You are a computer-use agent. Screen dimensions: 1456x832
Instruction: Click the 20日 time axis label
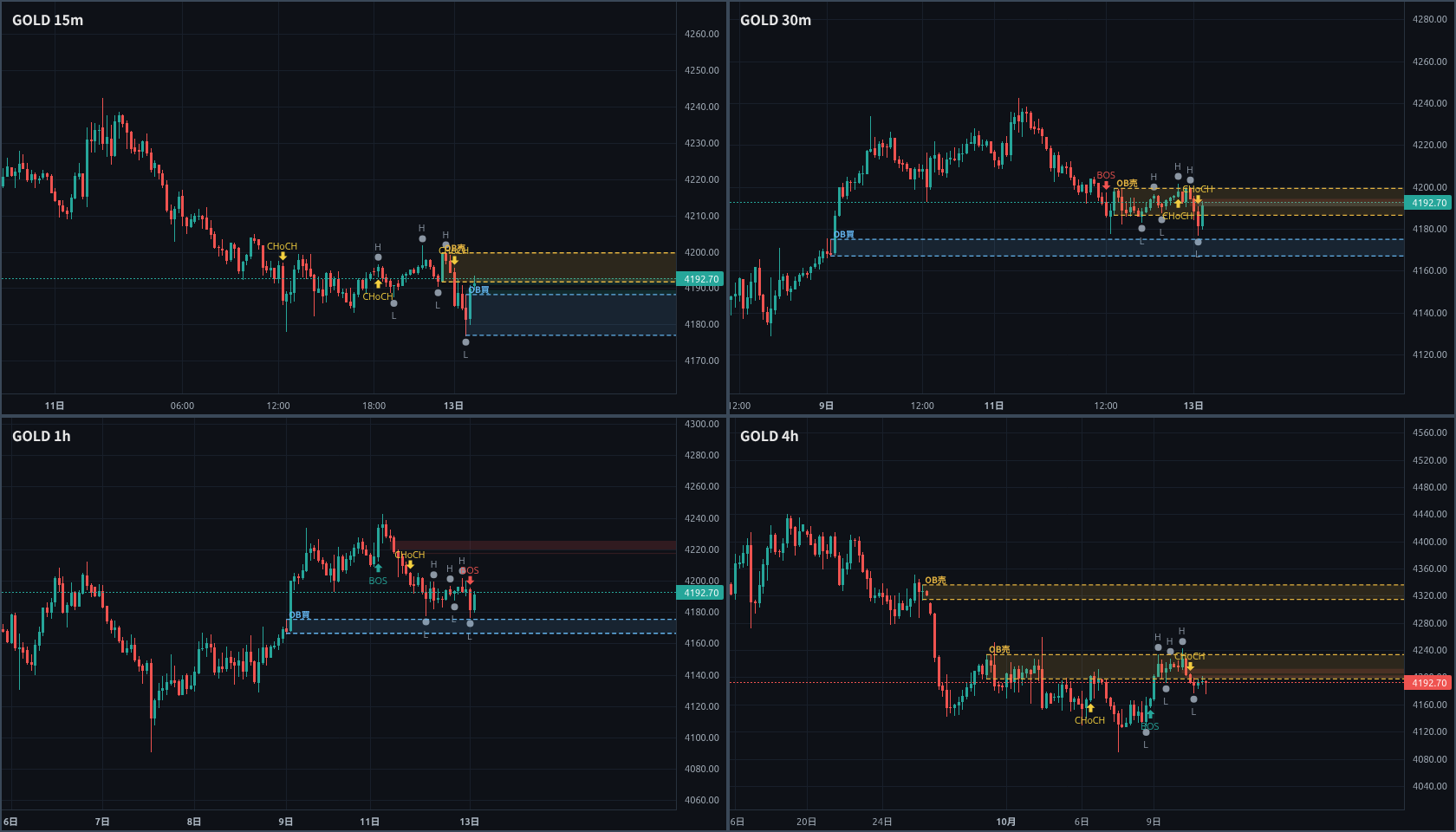806,822
